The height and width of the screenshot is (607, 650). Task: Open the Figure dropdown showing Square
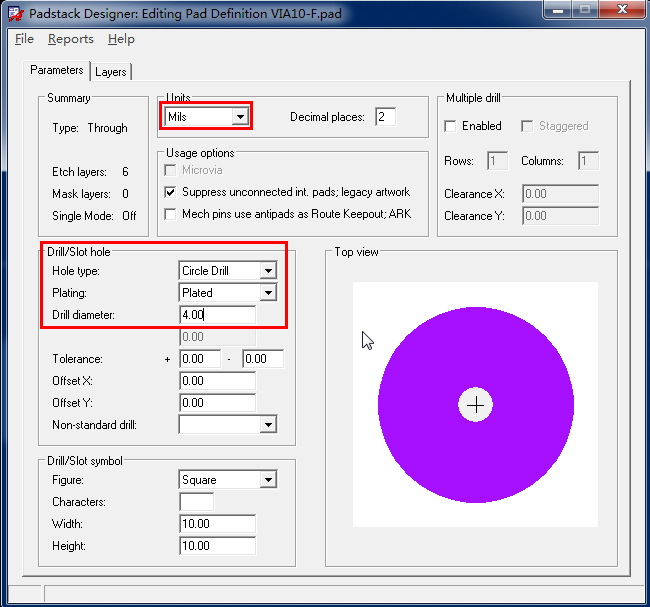tap(228, 480)
